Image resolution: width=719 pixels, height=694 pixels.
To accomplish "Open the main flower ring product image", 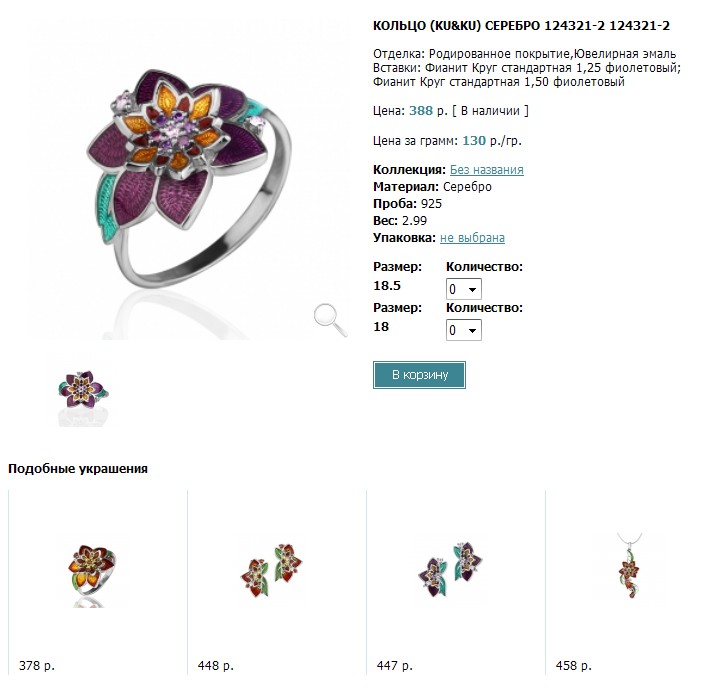I will pyautogui.click(x=188, y=180).
